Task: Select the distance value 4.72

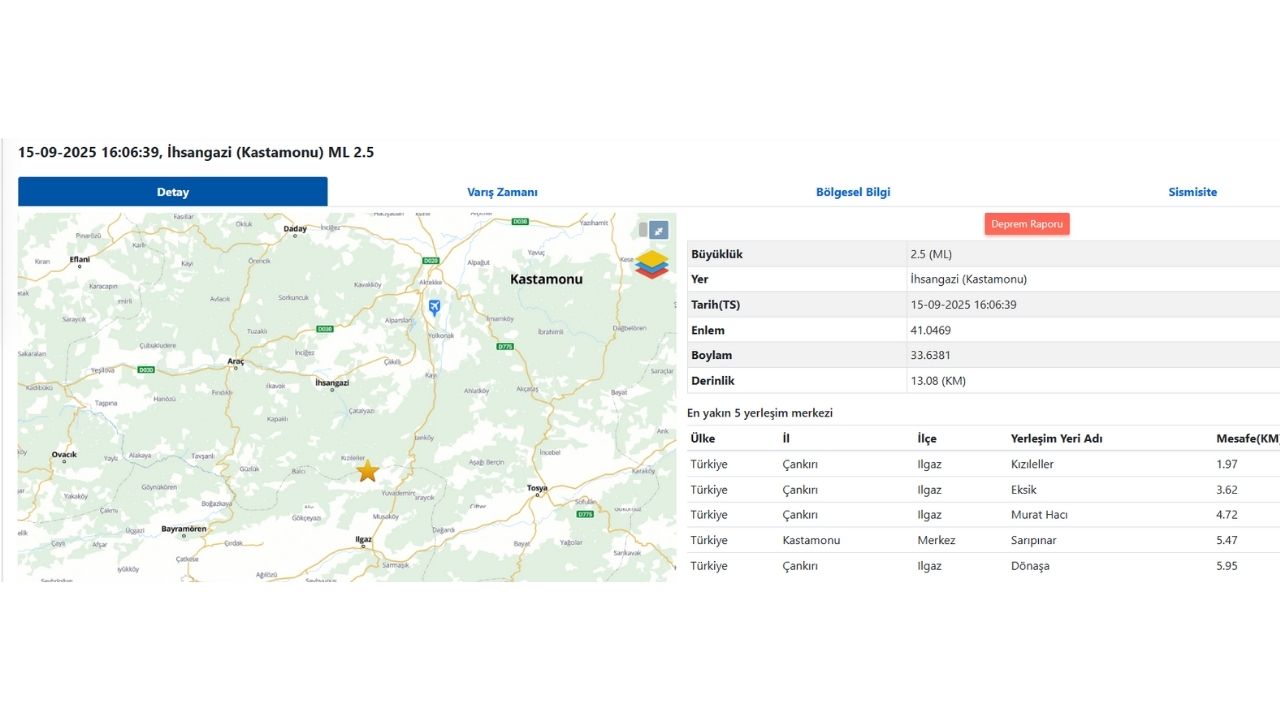Action: coord(1227,515)
